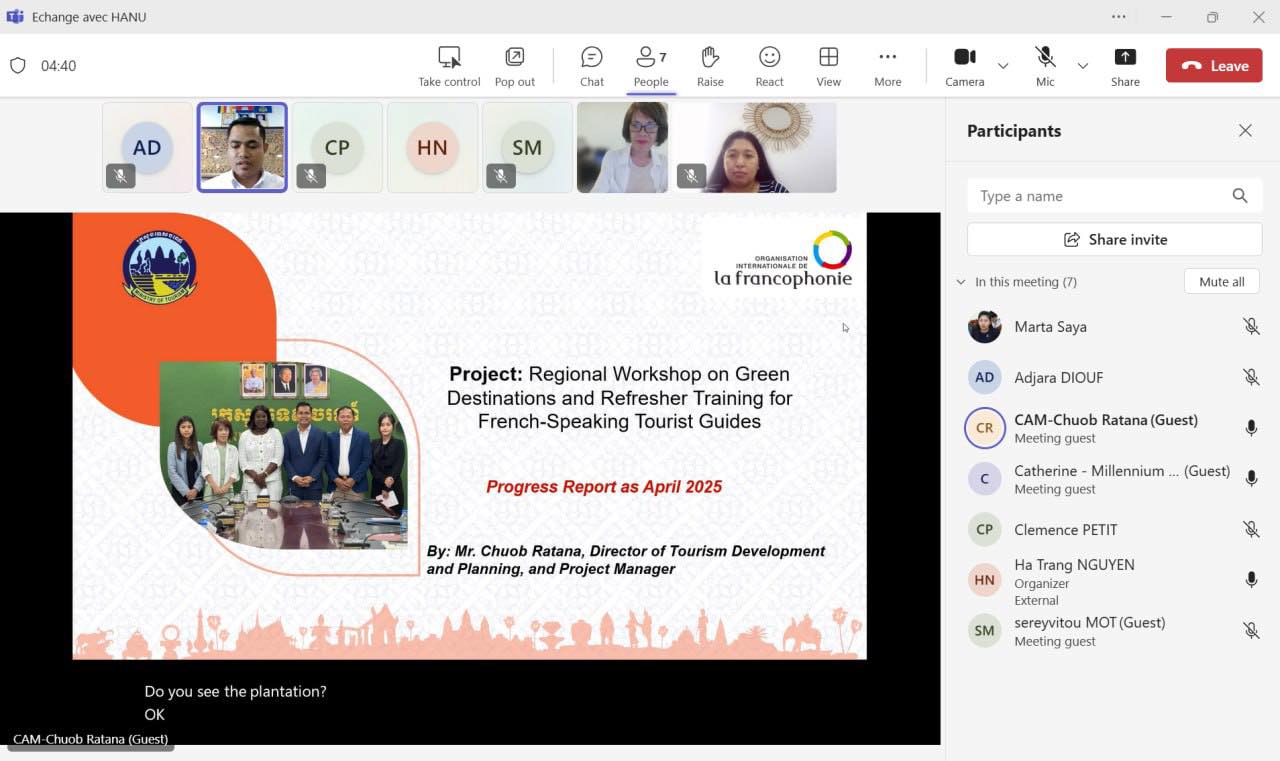Viewport: 1280px width, 761px height.
Task: Open the View layout options
Action: point(828,66)
